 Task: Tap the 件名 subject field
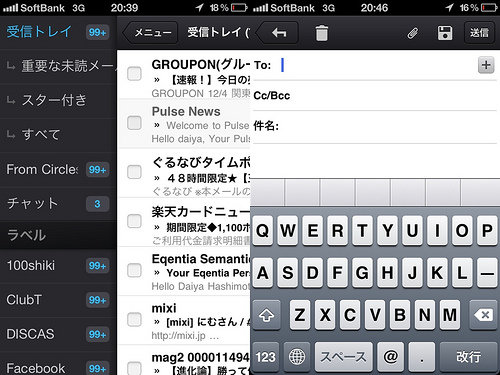click(x=375, y=126)
